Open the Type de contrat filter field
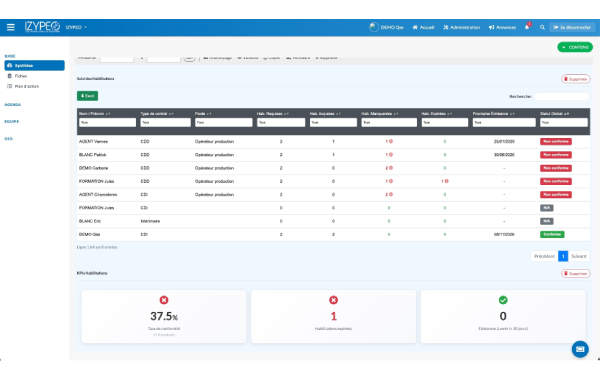 click(166, 122)
